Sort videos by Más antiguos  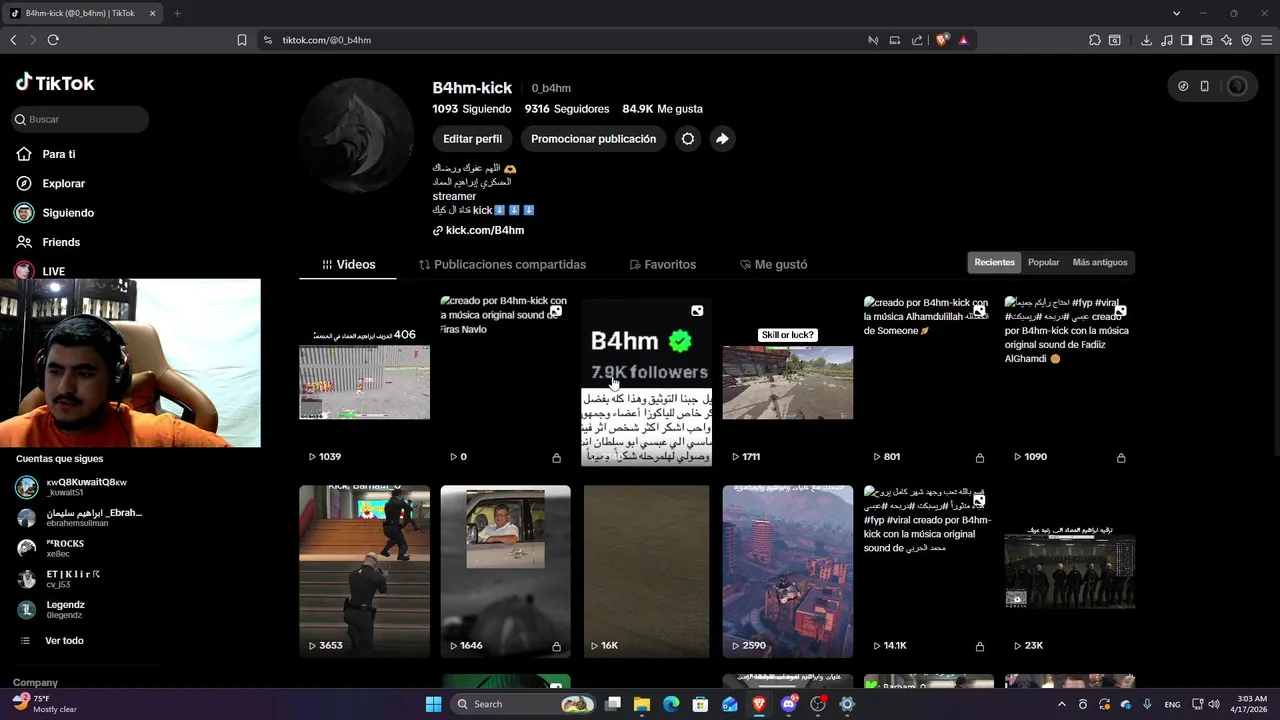click(x=1100, y=262)
